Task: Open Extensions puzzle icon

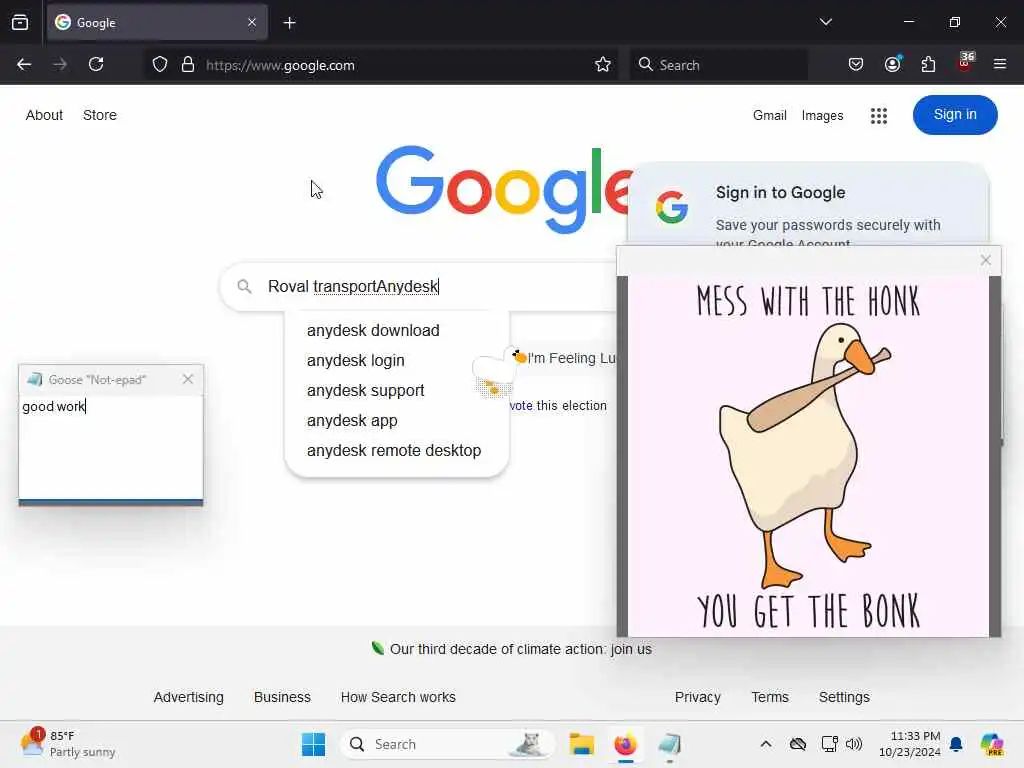Action: click(928, 65)
